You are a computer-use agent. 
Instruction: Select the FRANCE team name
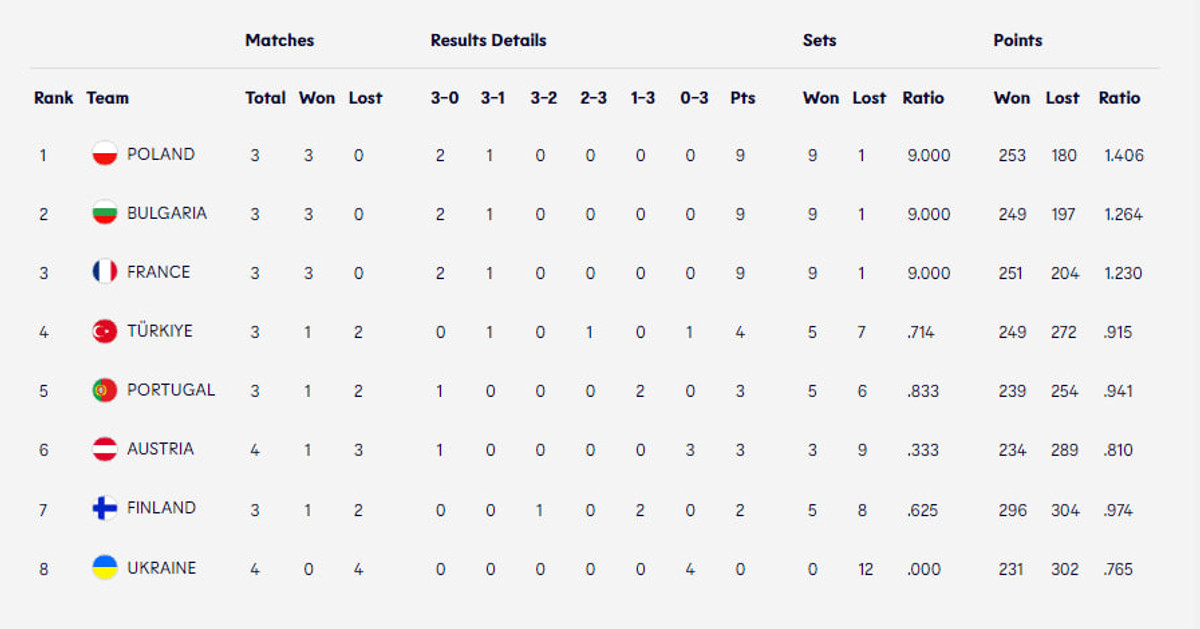pyautogui.click(x=158, y=272)
